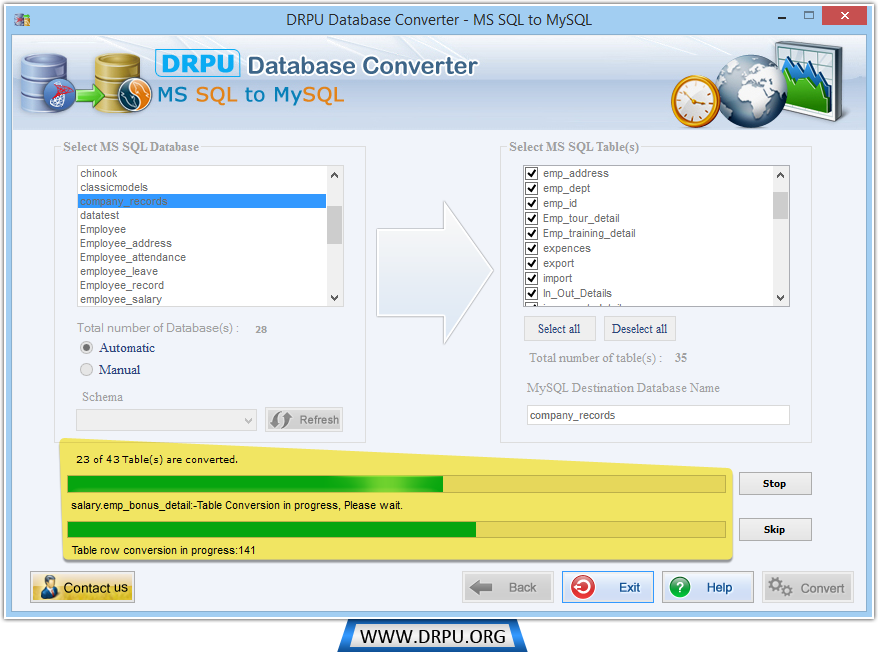Click database list scroll down arrow
Image resolution: width=878 pixels, height=652 pixels.
(x=334, y=298)
